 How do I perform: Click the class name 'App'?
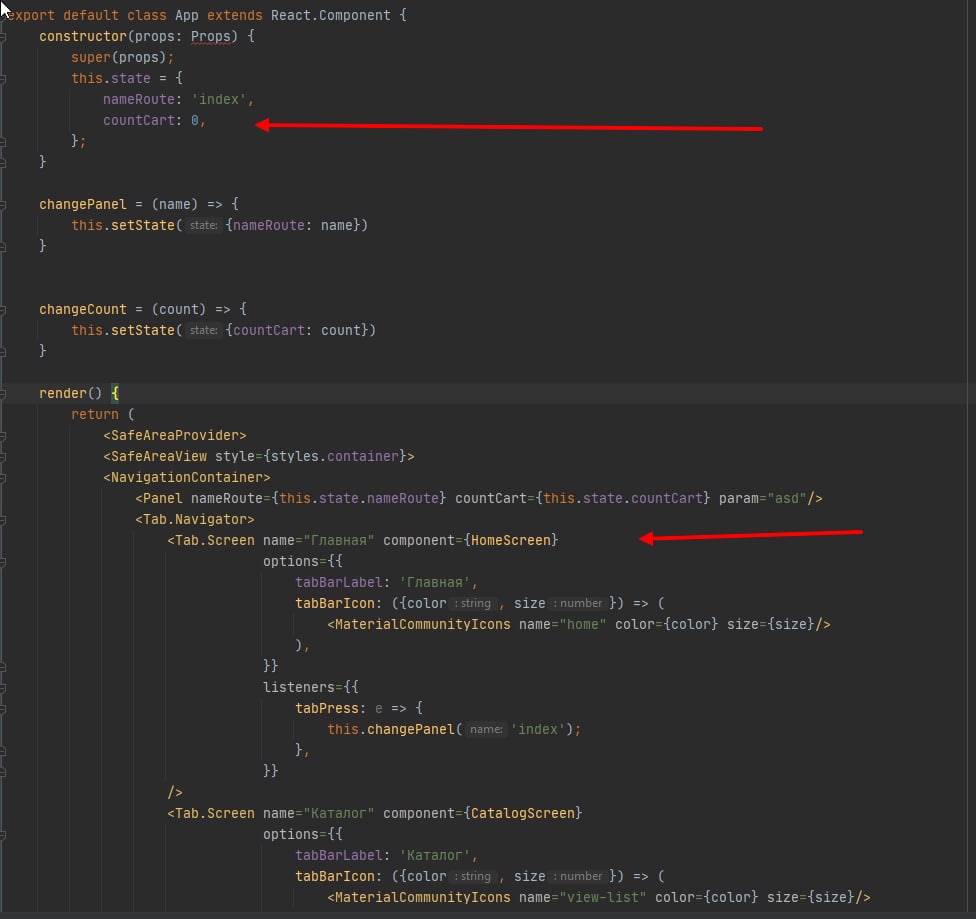(x=187, y=15)
